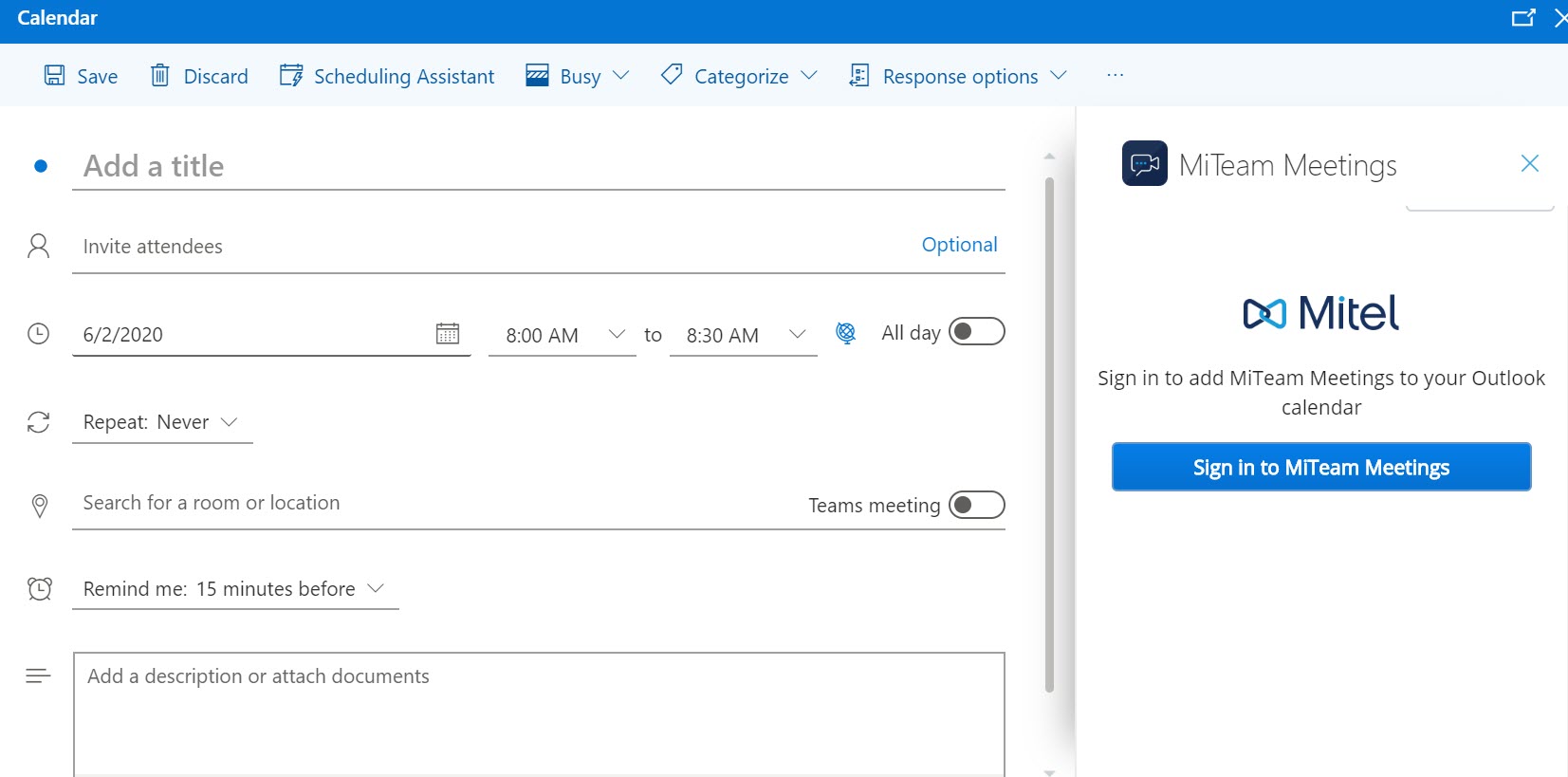Open the Repeat: Never dropdown
The height and width of the screenshot is (777, 1568).
pos(161,422)
